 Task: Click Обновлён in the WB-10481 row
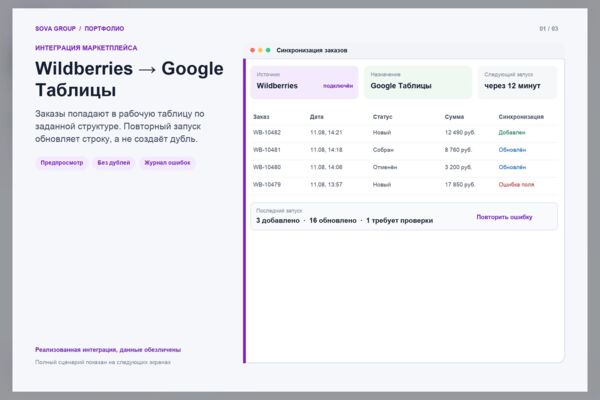(512, 150)
